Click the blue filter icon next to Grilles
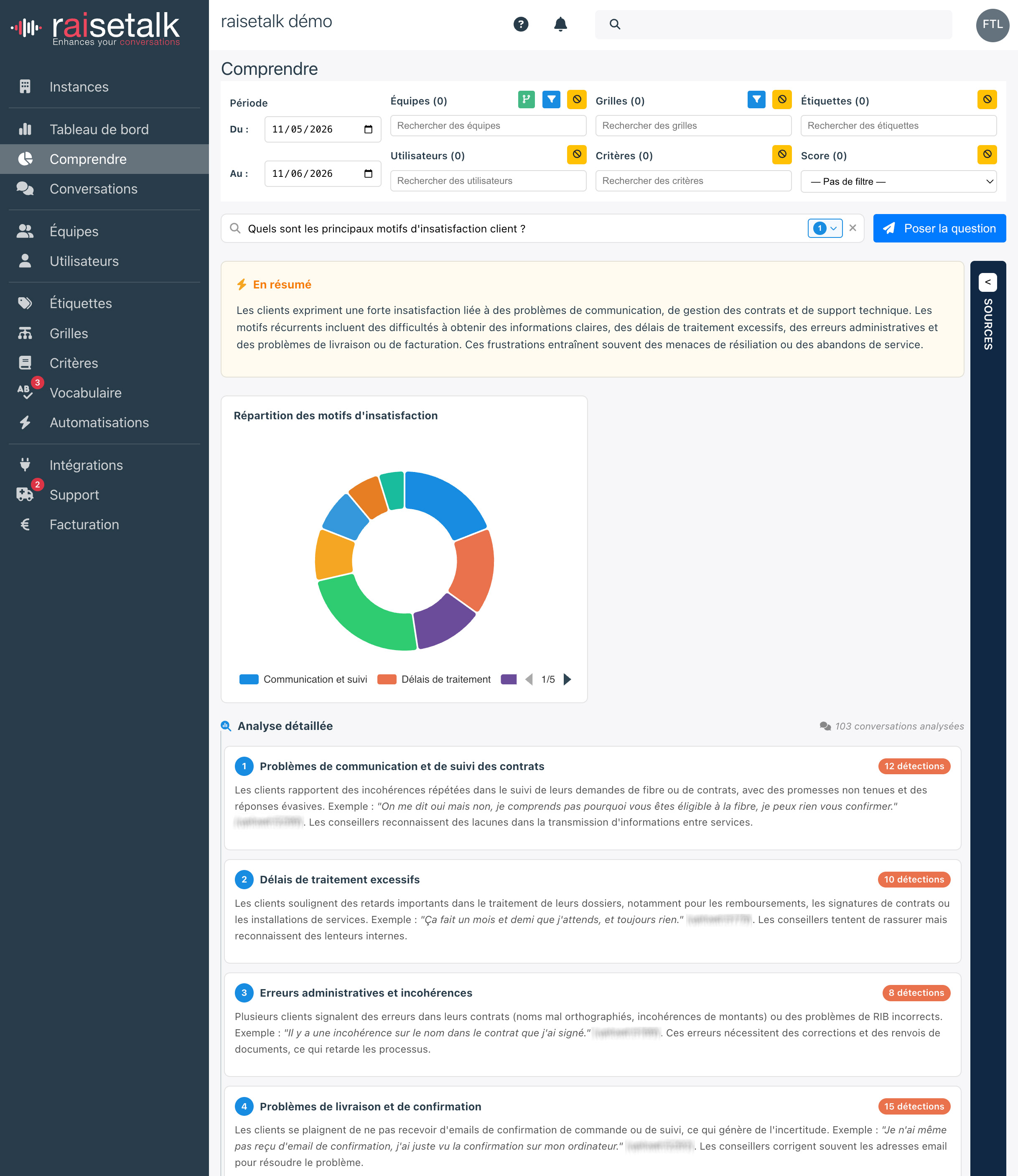This screenshot has height=1176, width=1018. [756, 99]
